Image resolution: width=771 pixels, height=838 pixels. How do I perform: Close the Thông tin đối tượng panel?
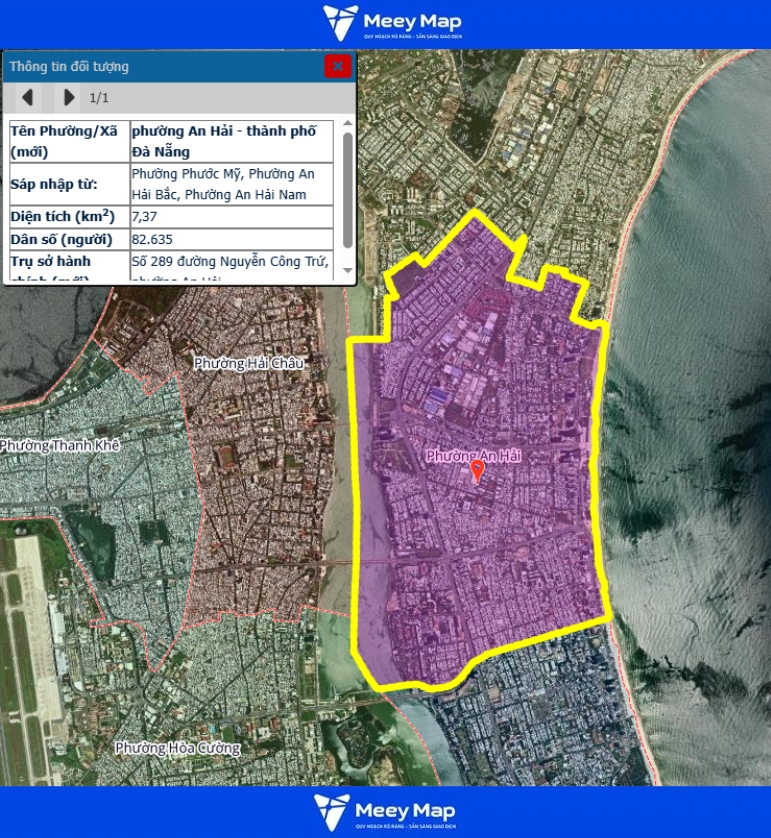click(337, 67)
